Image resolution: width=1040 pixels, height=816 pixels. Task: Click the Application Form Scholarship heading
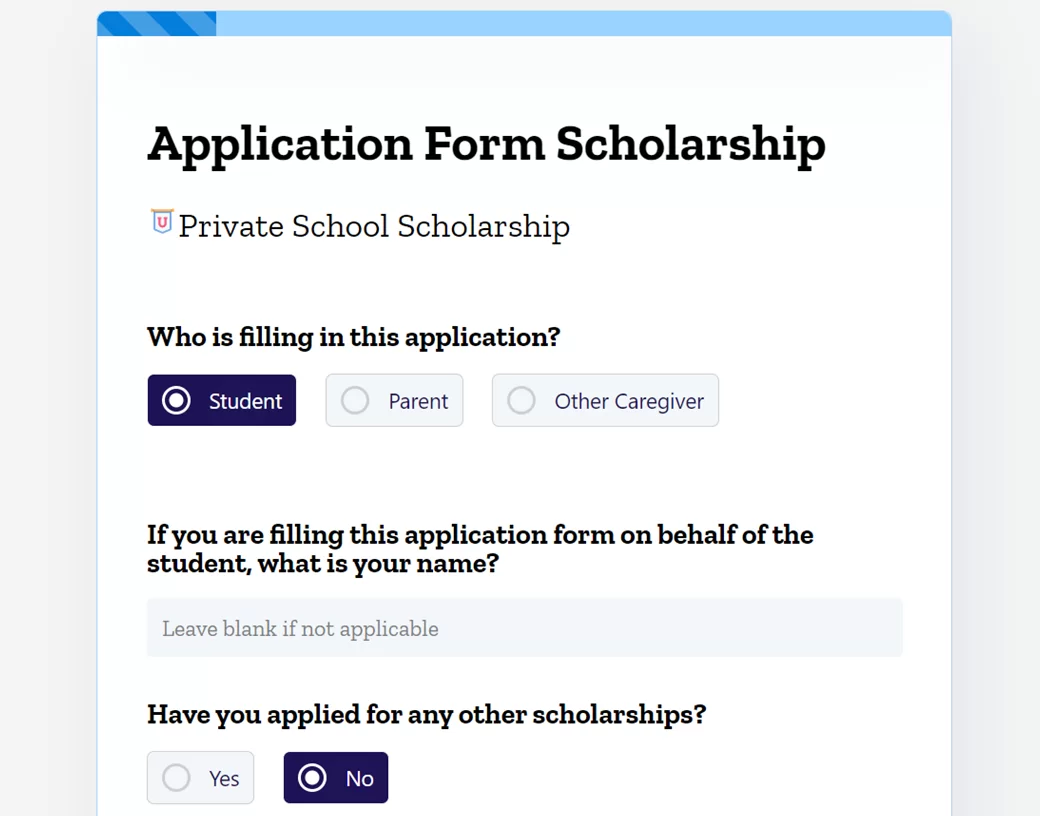point(486,143)
